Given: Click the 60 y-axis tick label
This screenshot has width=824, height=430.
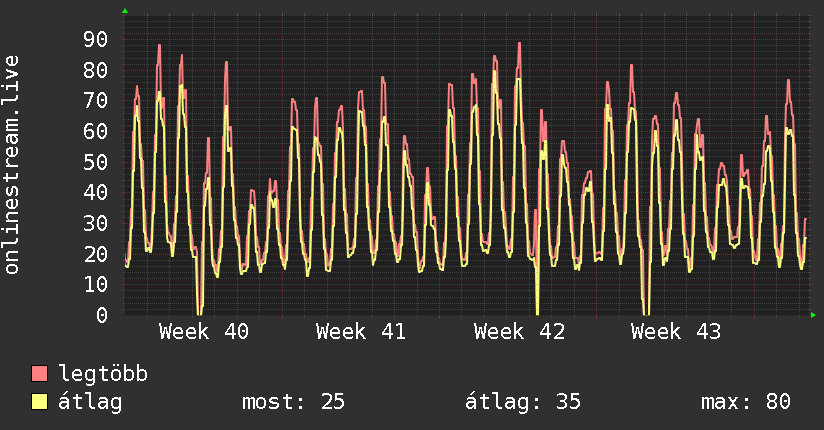Looking at the screenshot, I should click(x=96, y=131).
